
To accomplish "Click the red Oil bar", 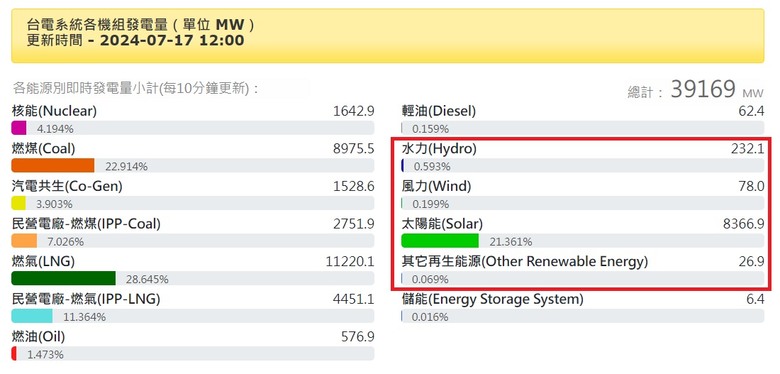I will (14, 354).
